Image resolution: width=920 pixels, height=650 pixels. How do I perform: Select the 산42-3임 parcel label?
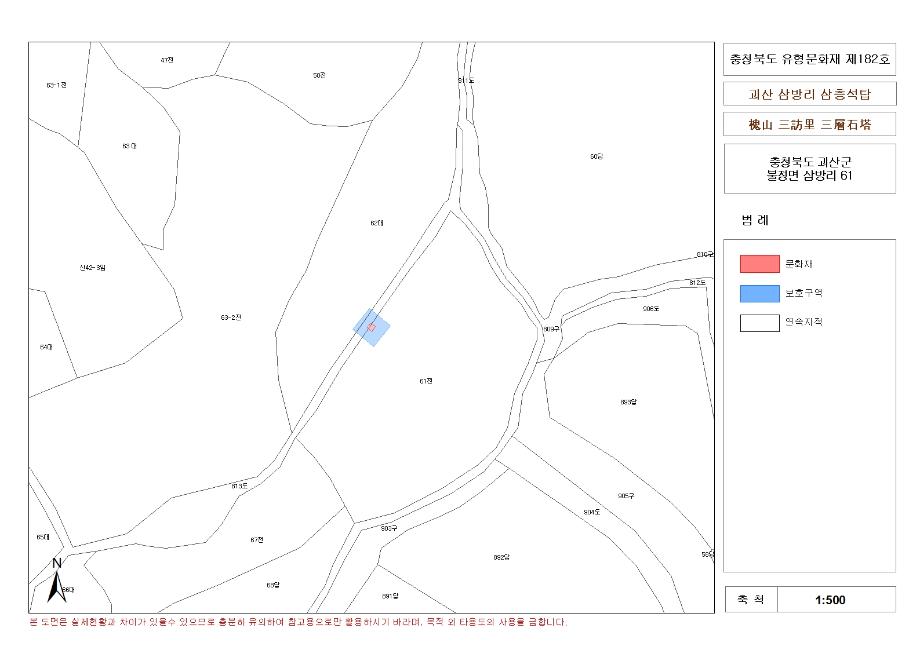(x=92, y=268)
